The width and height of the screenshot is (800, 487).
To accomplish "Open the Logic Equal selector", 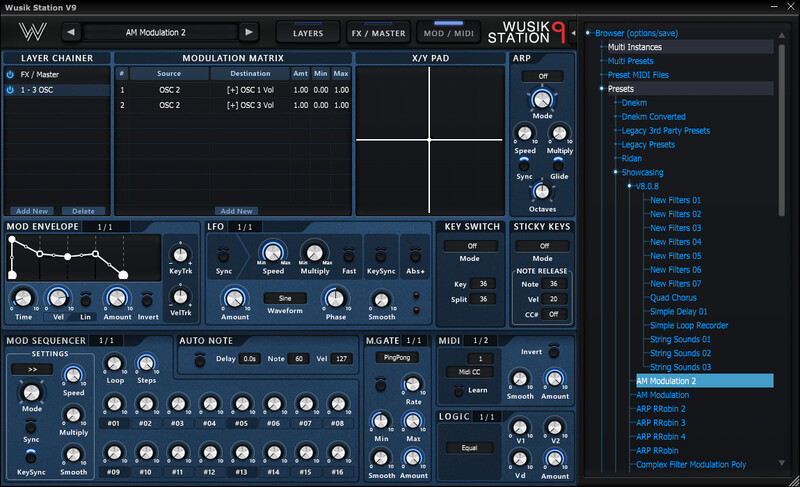I will (469, 448).
